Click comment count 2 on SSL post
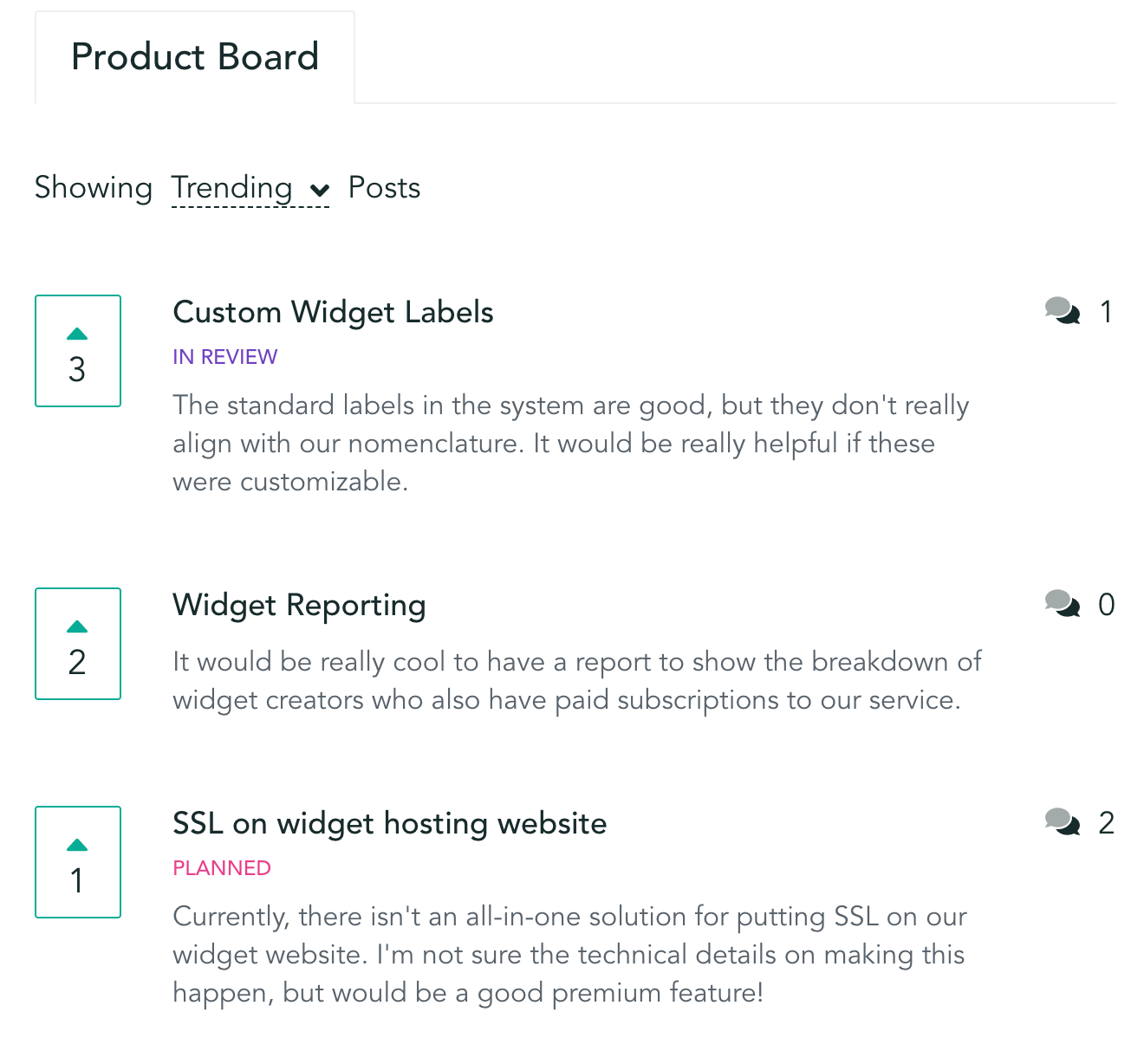Image resolution: width=1144 pixels, height=1064 pixels. tap(1106, 823)
